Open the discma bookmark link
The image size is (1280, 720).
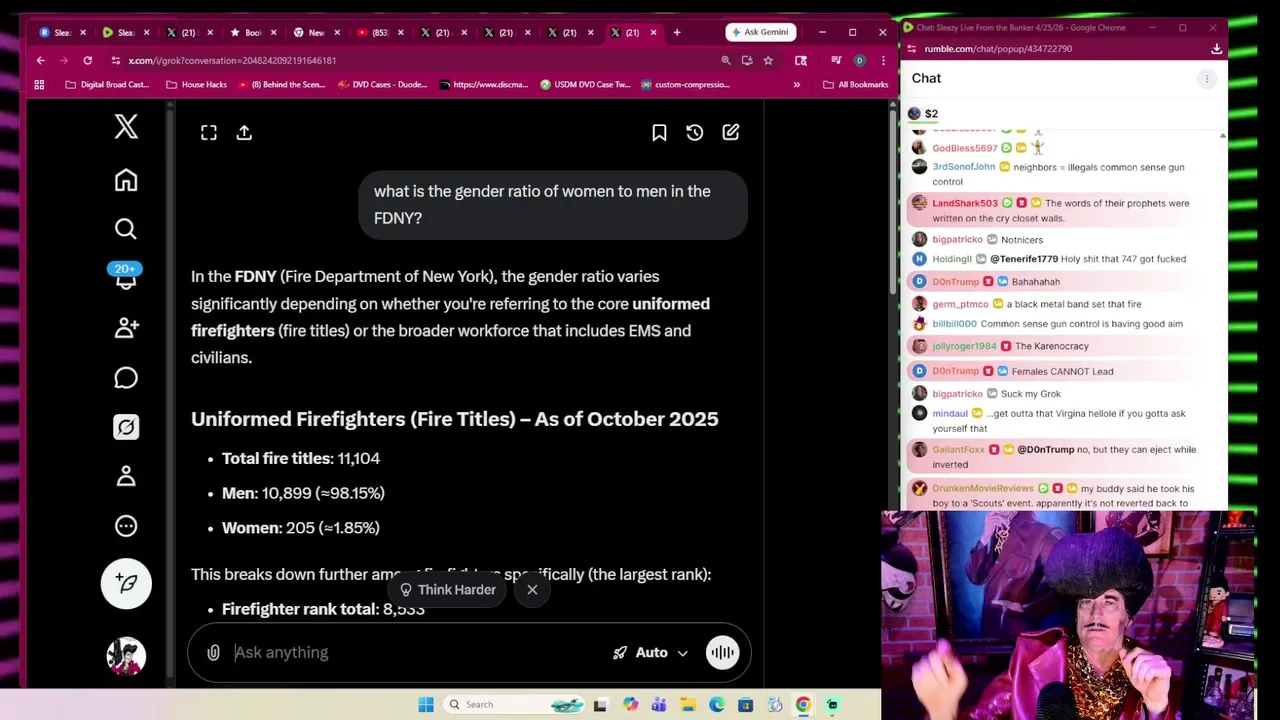(x=484, y=85)
